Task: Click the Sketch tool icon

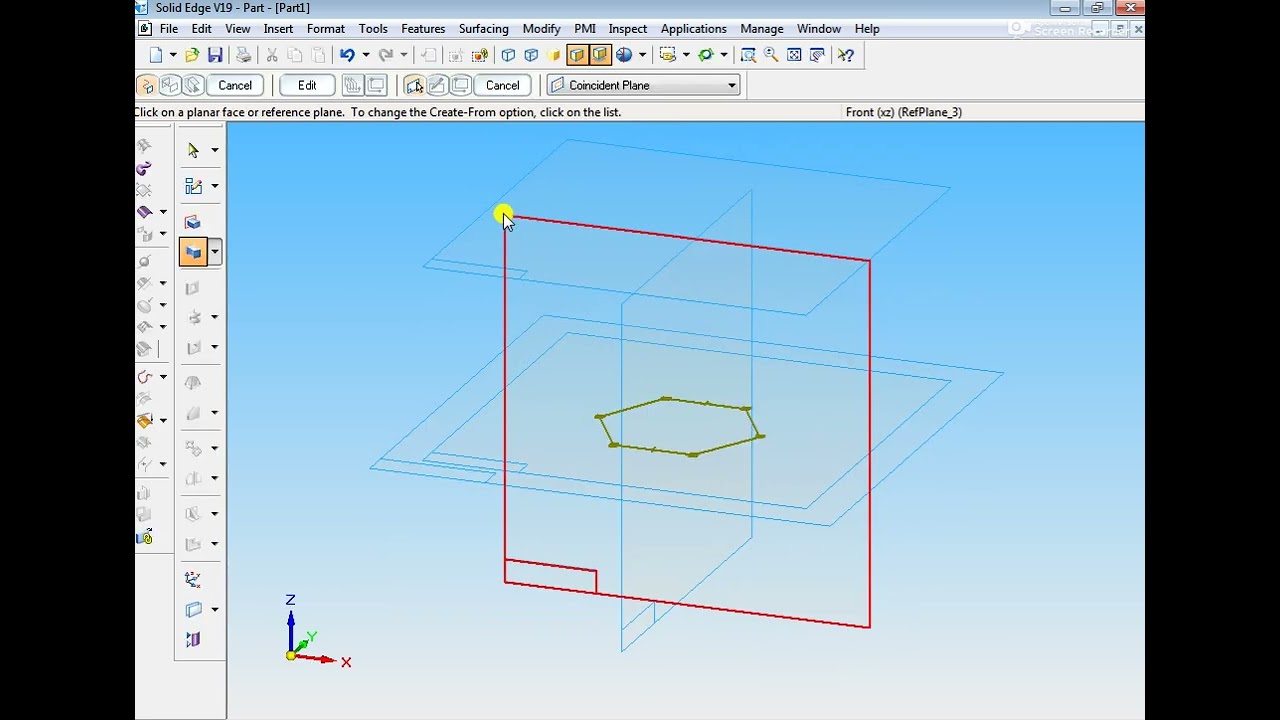Action: (193, 186)
